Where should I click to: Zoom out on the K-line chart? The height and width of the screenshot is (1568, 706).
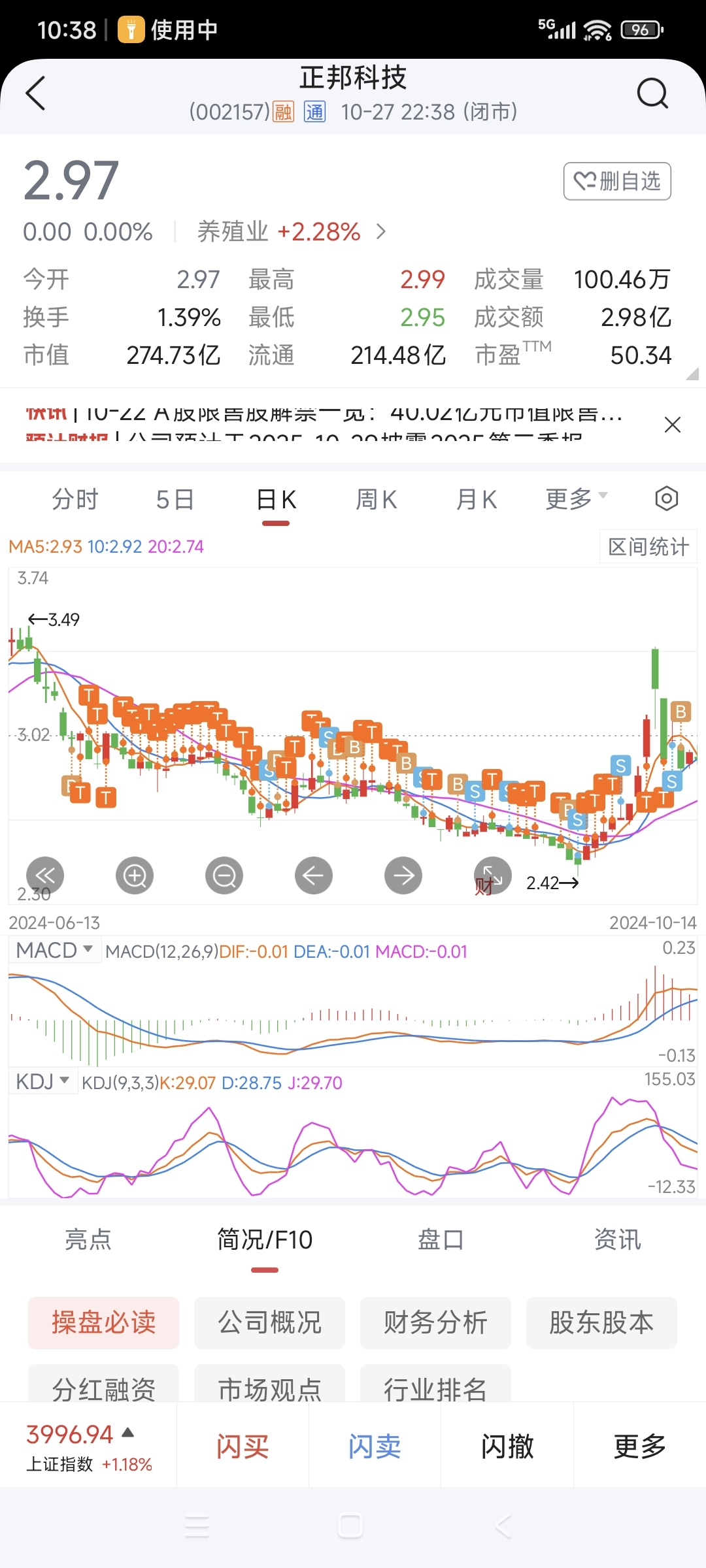point(224,875)
